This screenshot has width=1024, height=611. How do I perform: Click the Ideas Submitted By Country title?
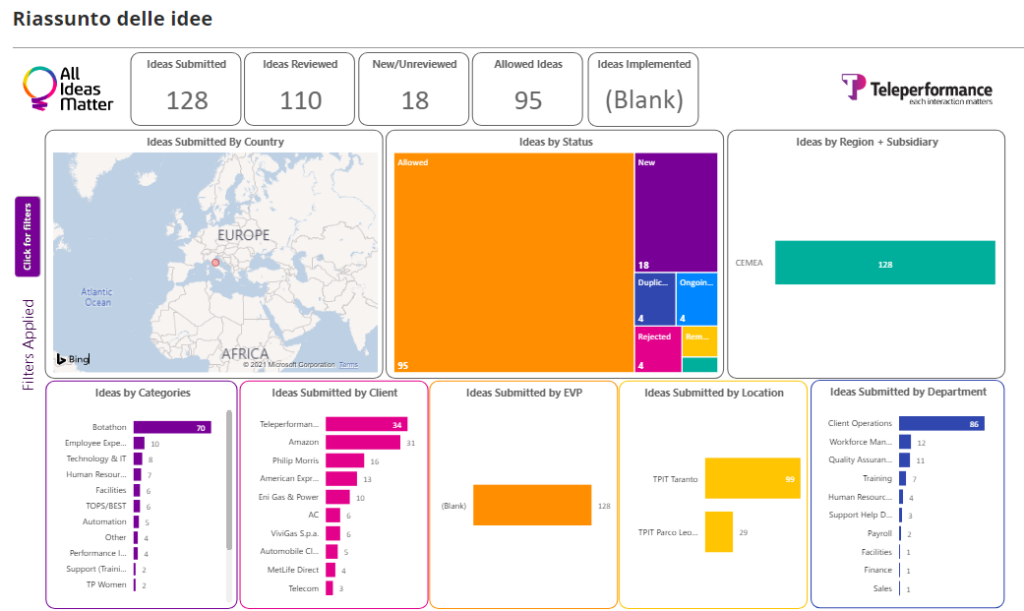click(215, 142)
